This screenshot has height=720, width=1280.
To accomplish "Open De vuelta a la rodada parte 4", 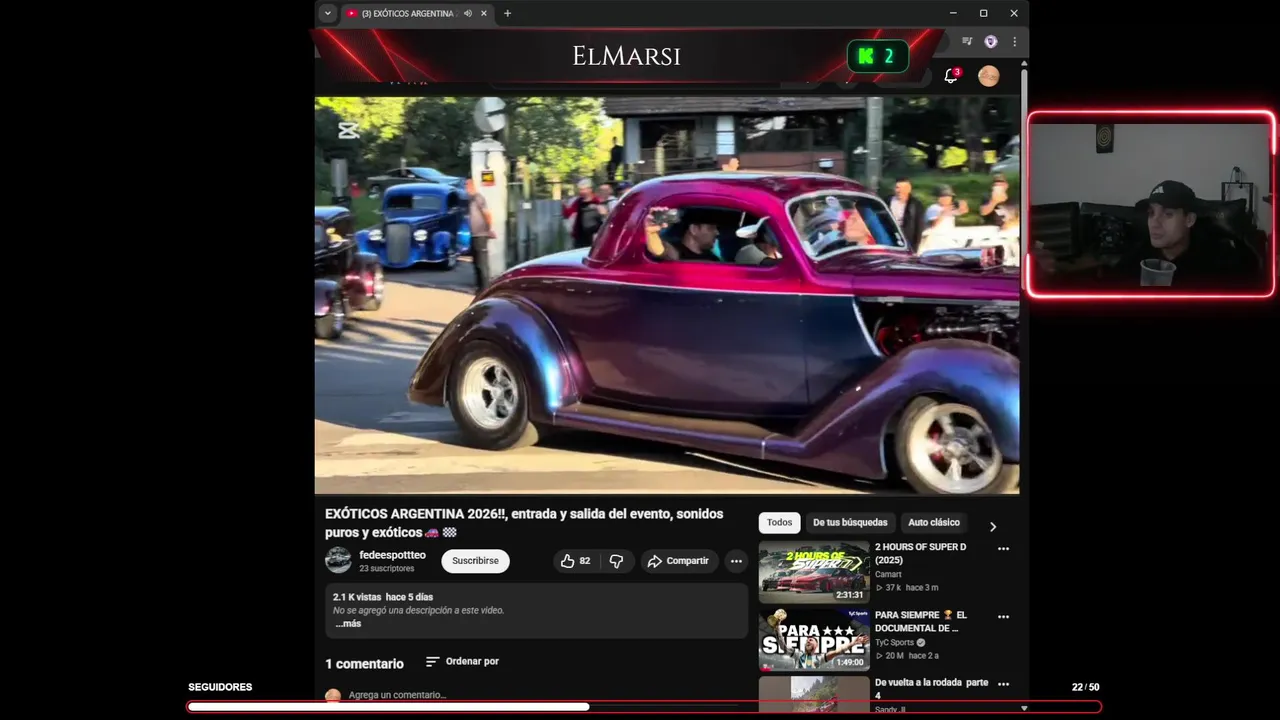I will tap(931, 688).
